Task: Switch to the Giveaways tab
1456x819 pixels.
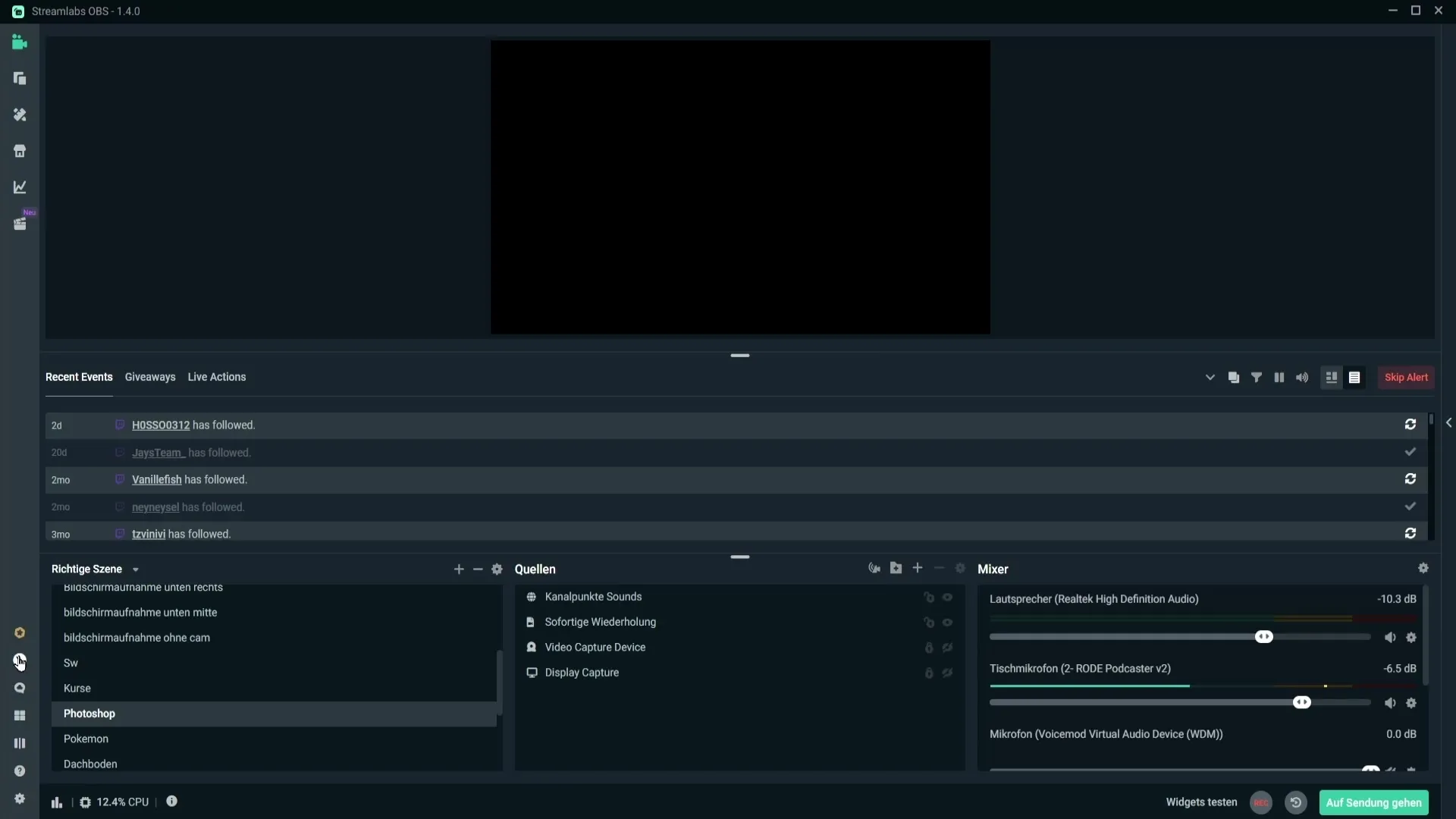Action: point(150,377)
